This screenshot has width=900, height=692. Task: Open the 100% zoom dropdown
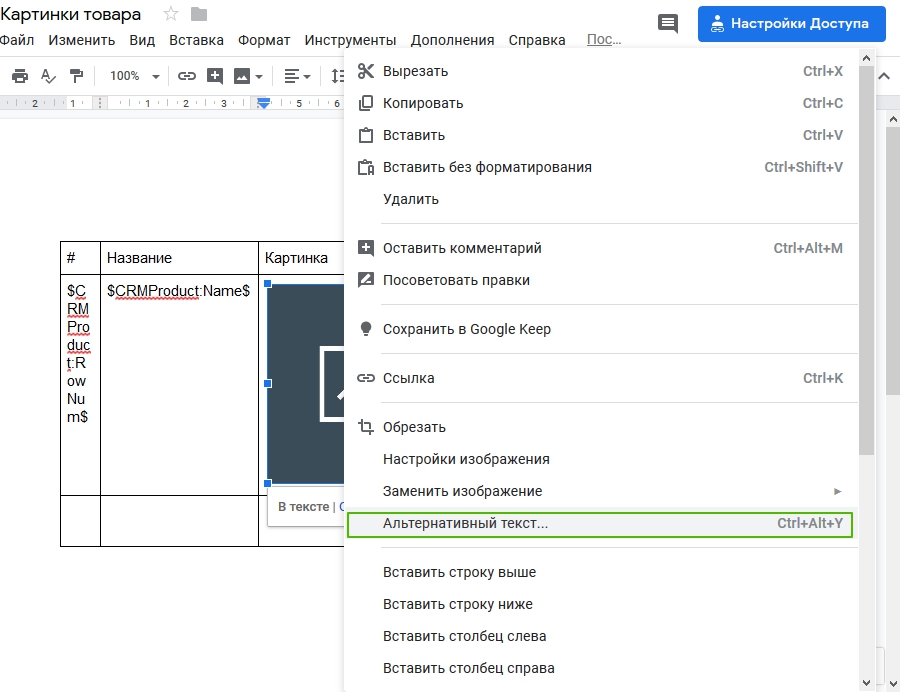pyautogui.click(x=135, y=76)
